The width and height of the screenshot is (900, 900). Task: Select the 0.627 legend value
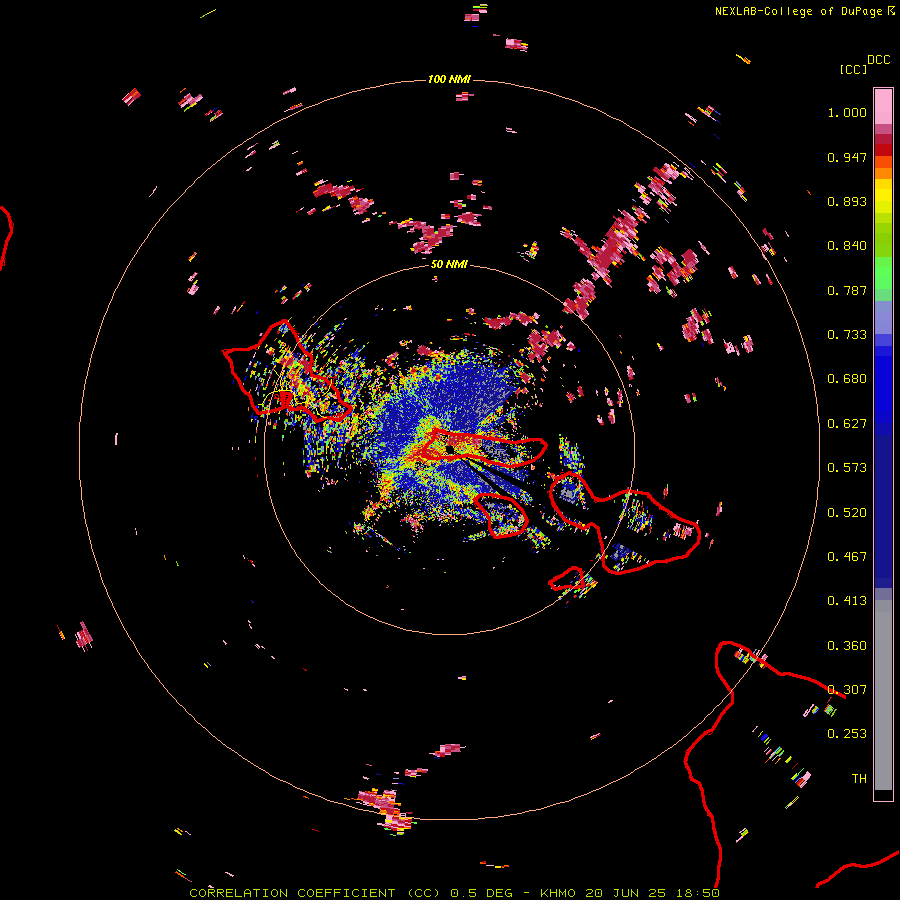847,424
